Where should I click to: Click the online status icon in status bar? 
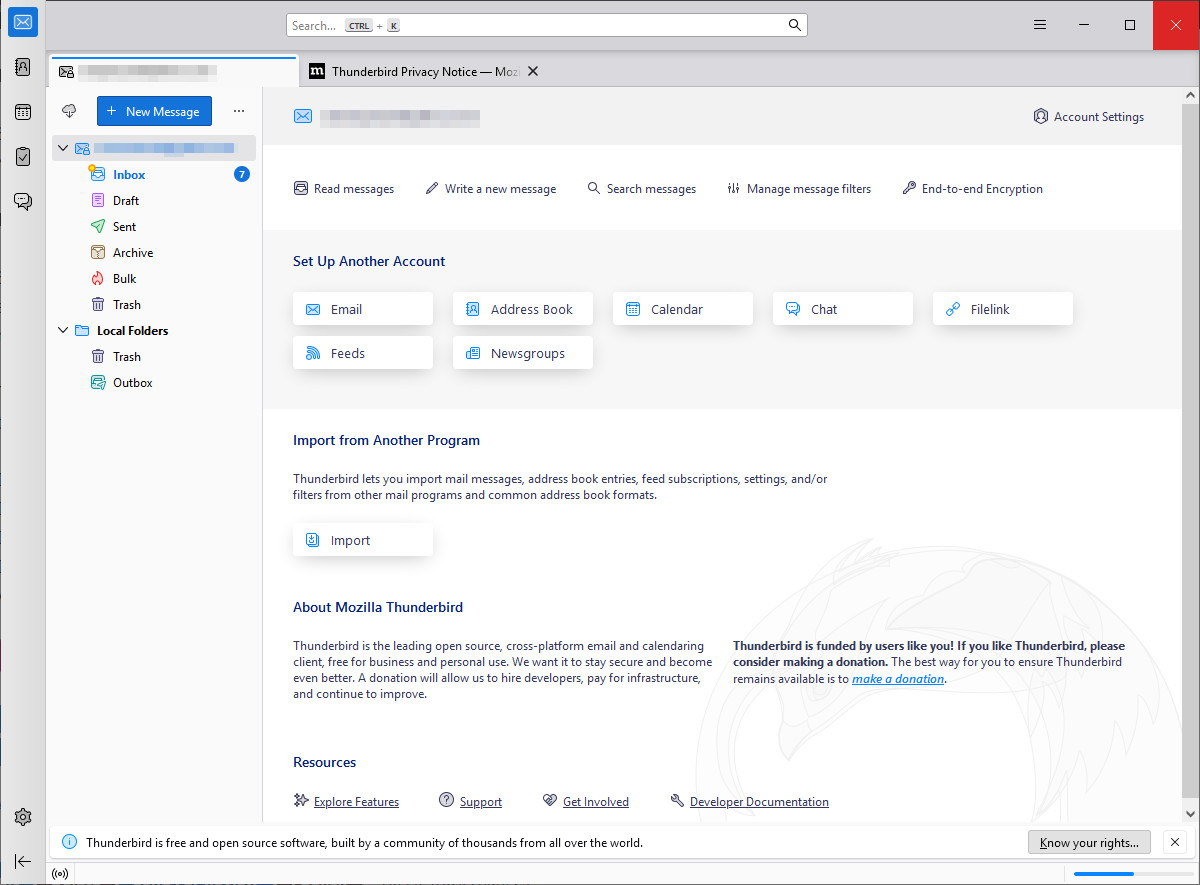[60, 874]
